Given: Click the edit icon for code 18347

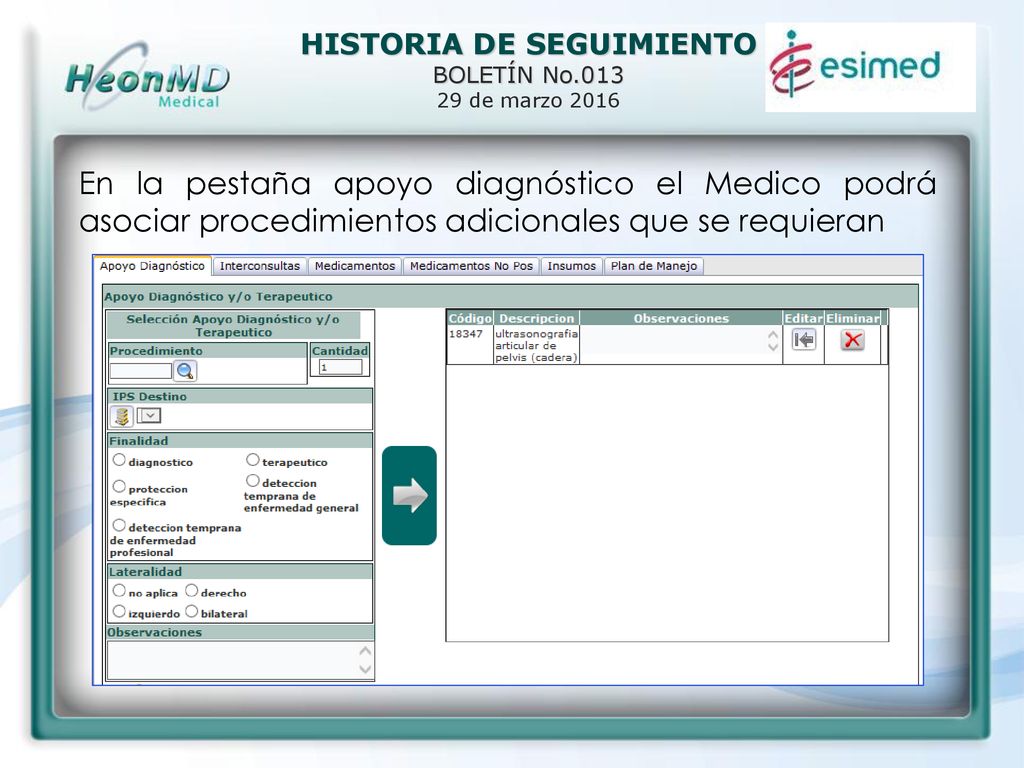Looking at the screenshot, I should [804, 340].
